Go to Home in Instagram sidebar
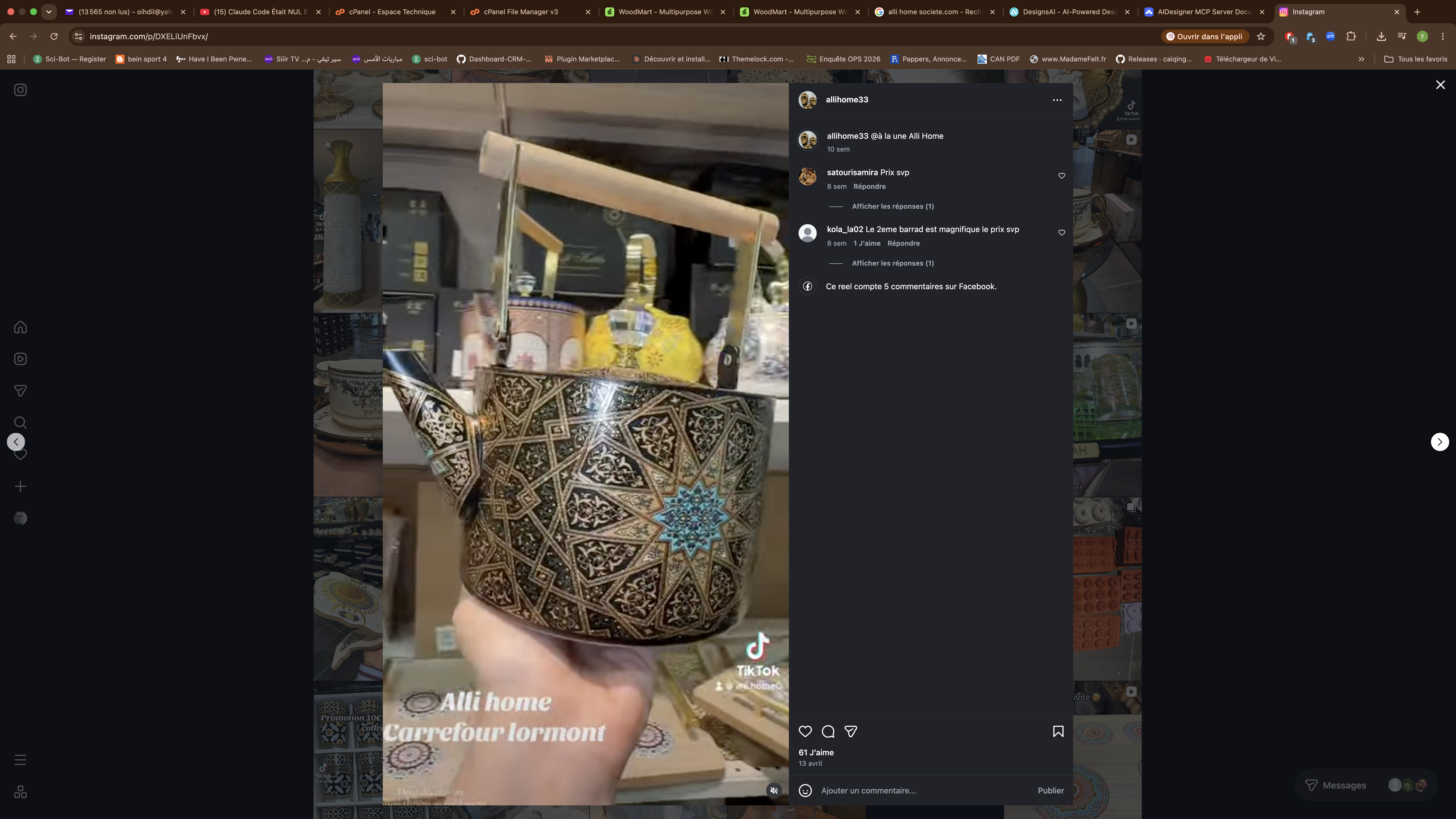This screenshot has height=819, width=1456. click(x=20, y=327)
